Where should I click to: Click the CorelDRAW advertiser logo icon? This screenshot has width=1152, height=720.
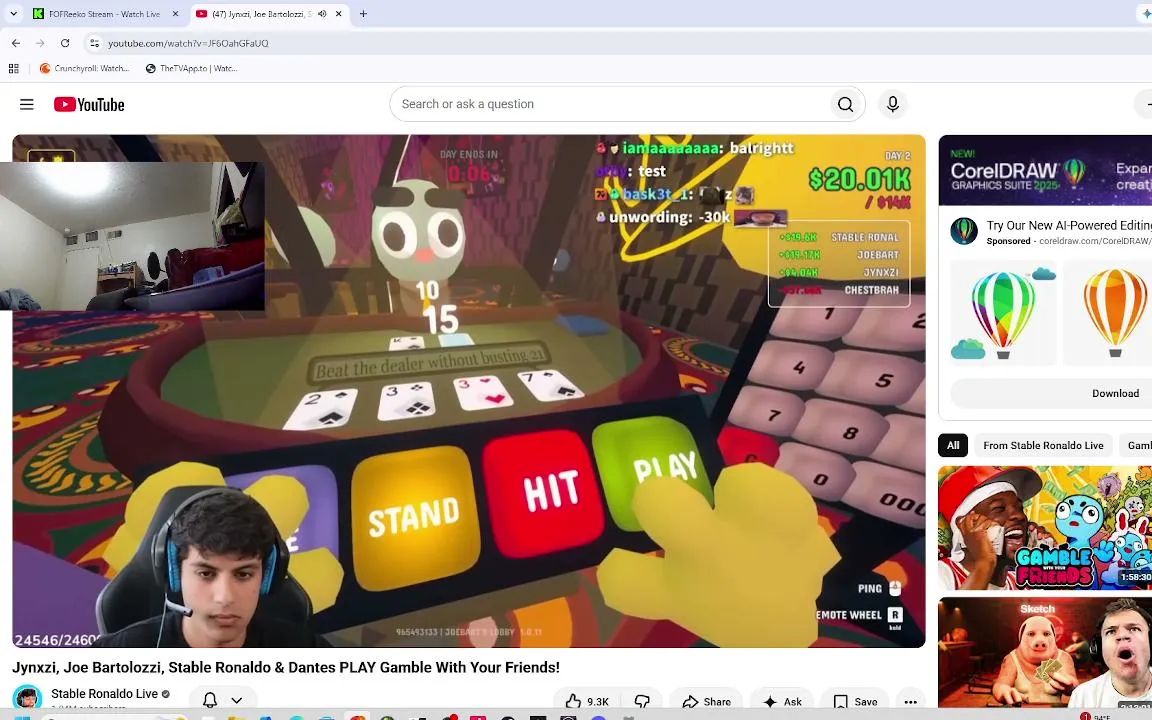click(964, 231)
